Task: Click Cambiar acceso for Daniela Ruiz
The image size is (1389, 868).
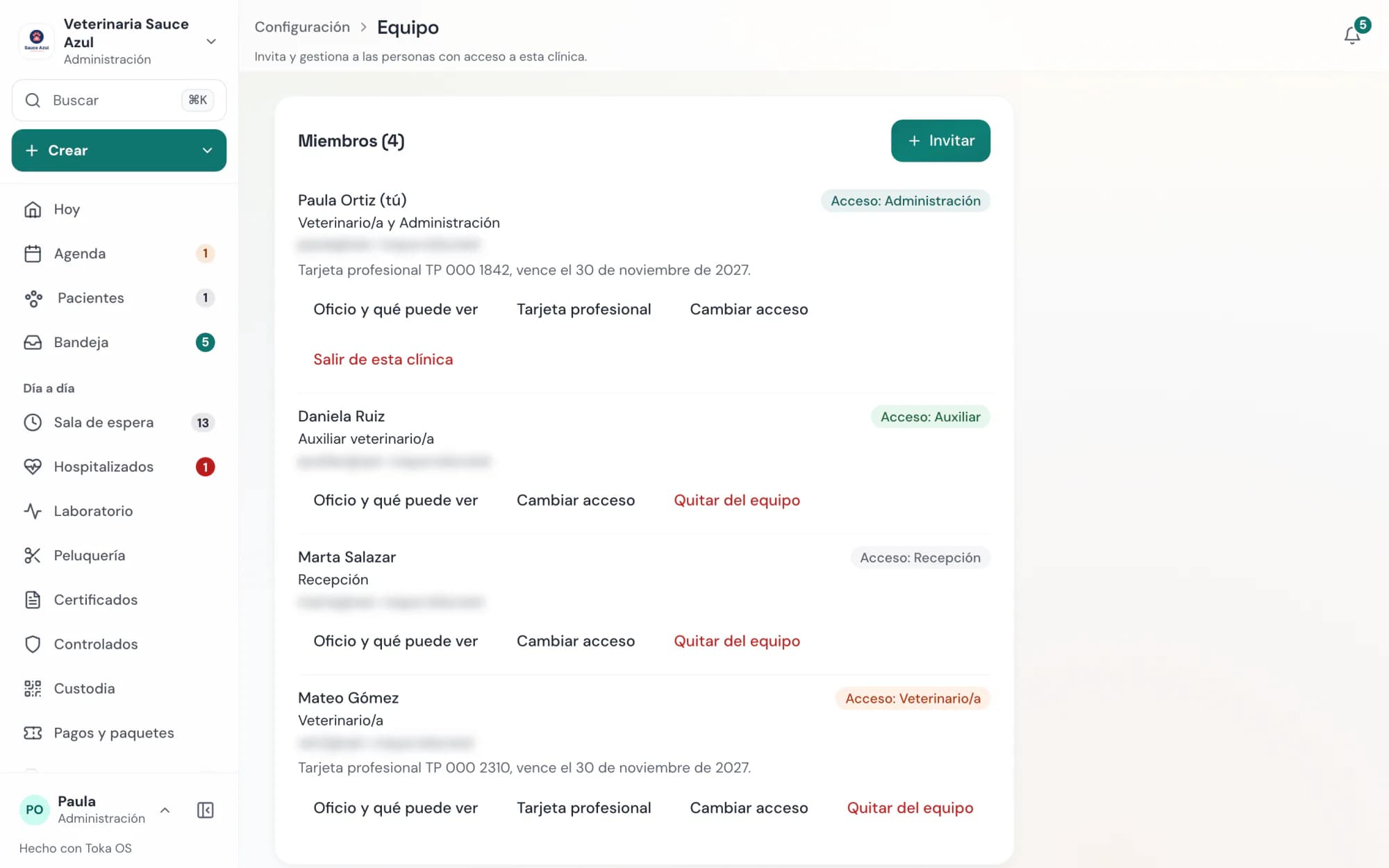Action: coord(576,500)
